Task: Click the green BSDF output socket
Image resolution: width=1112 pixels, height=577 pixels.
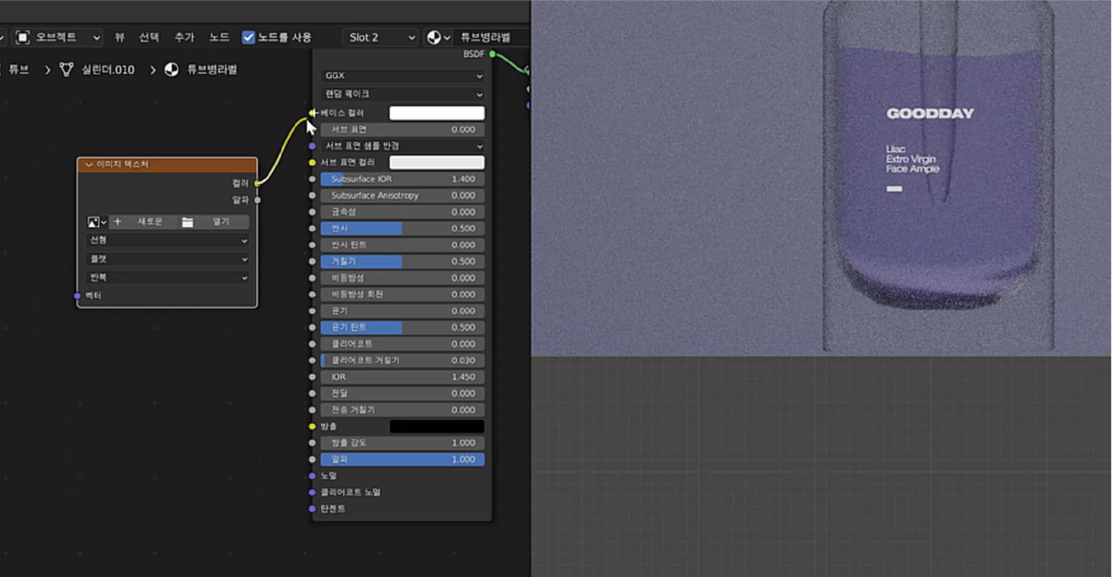Action: [492, 54]
